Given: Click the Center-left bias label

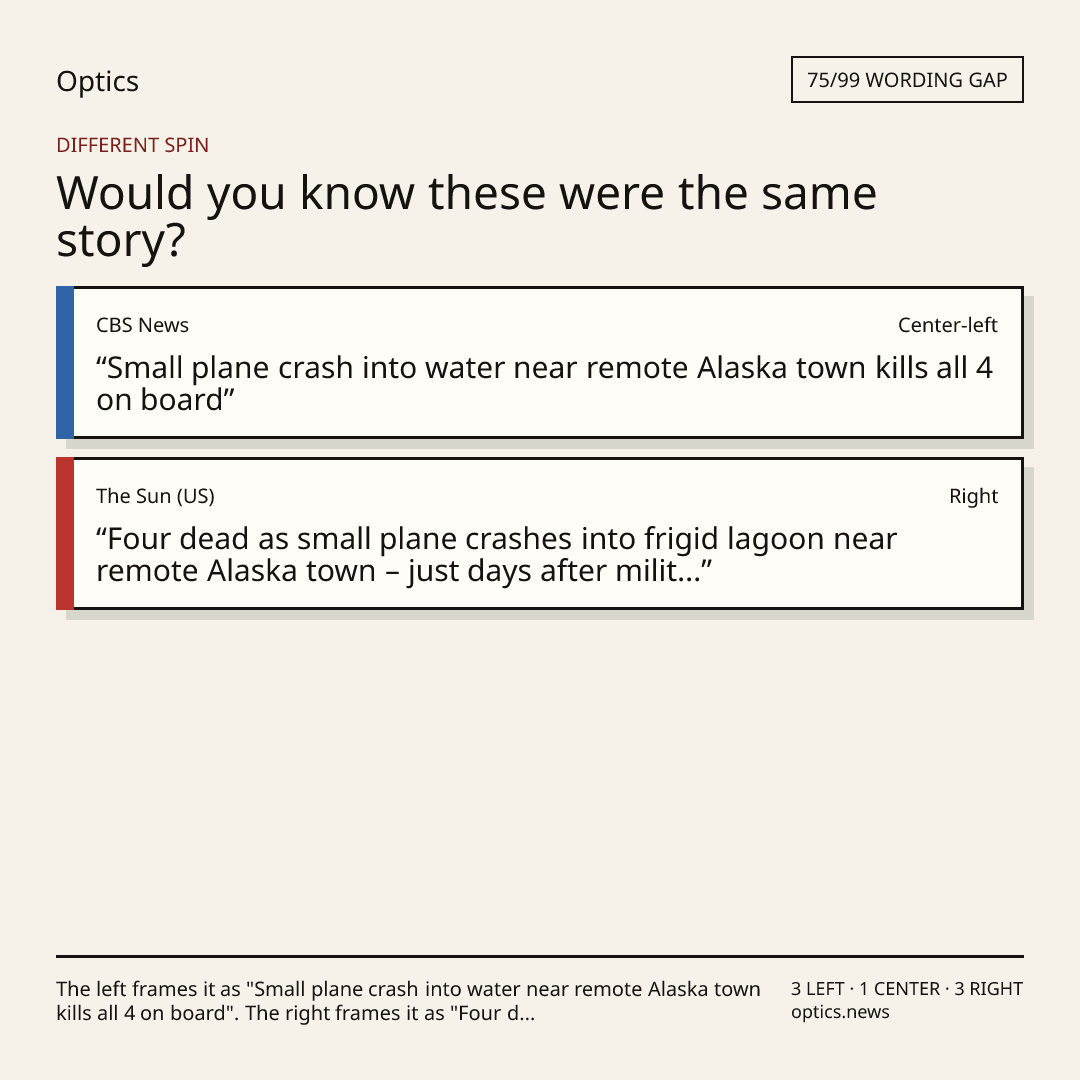Looking at the screenshot, I should (948, 325).
